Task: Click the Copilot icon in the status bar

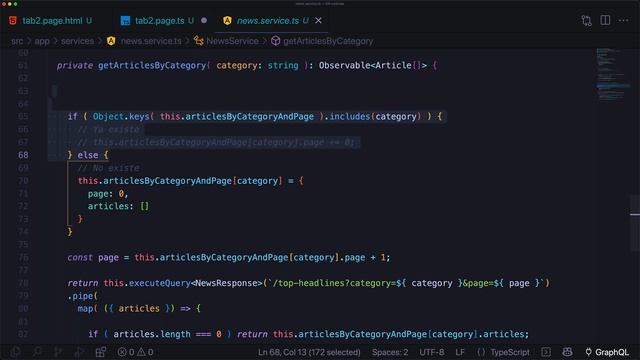Action: click(567, 352)
